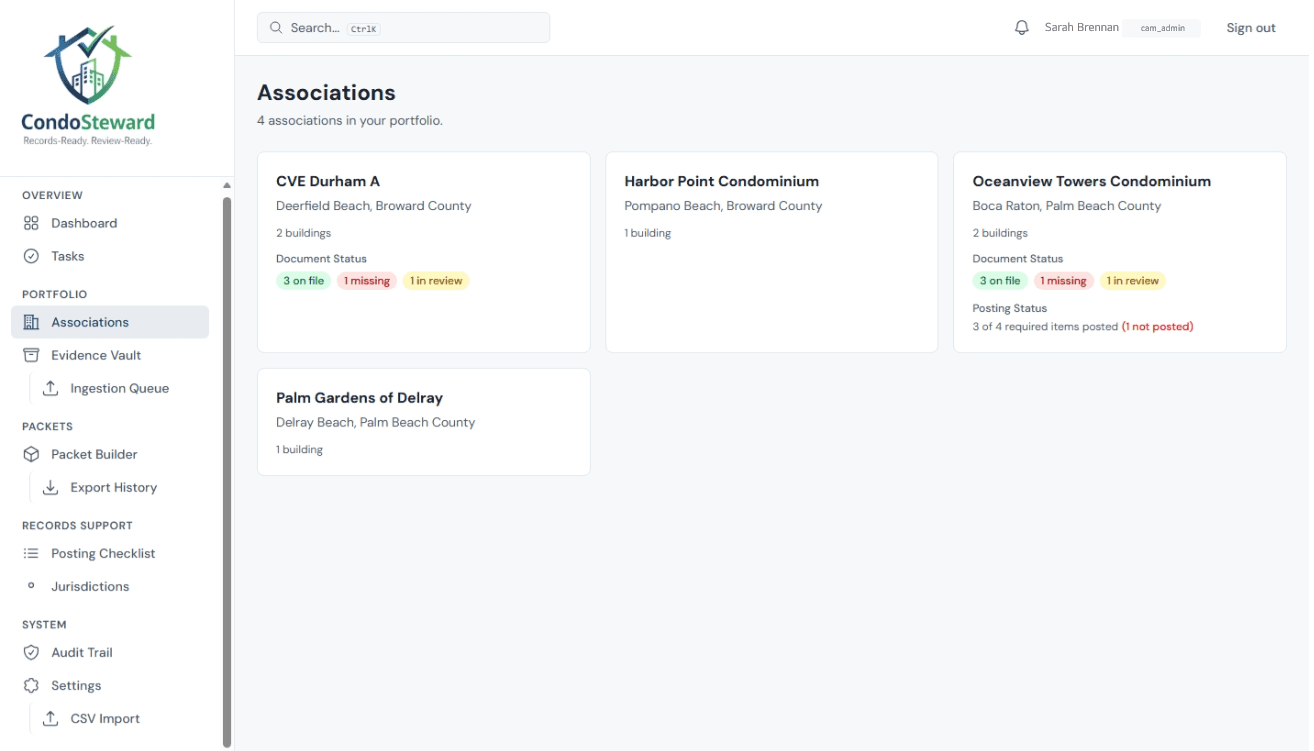Click Sign out

[1251, 27]
